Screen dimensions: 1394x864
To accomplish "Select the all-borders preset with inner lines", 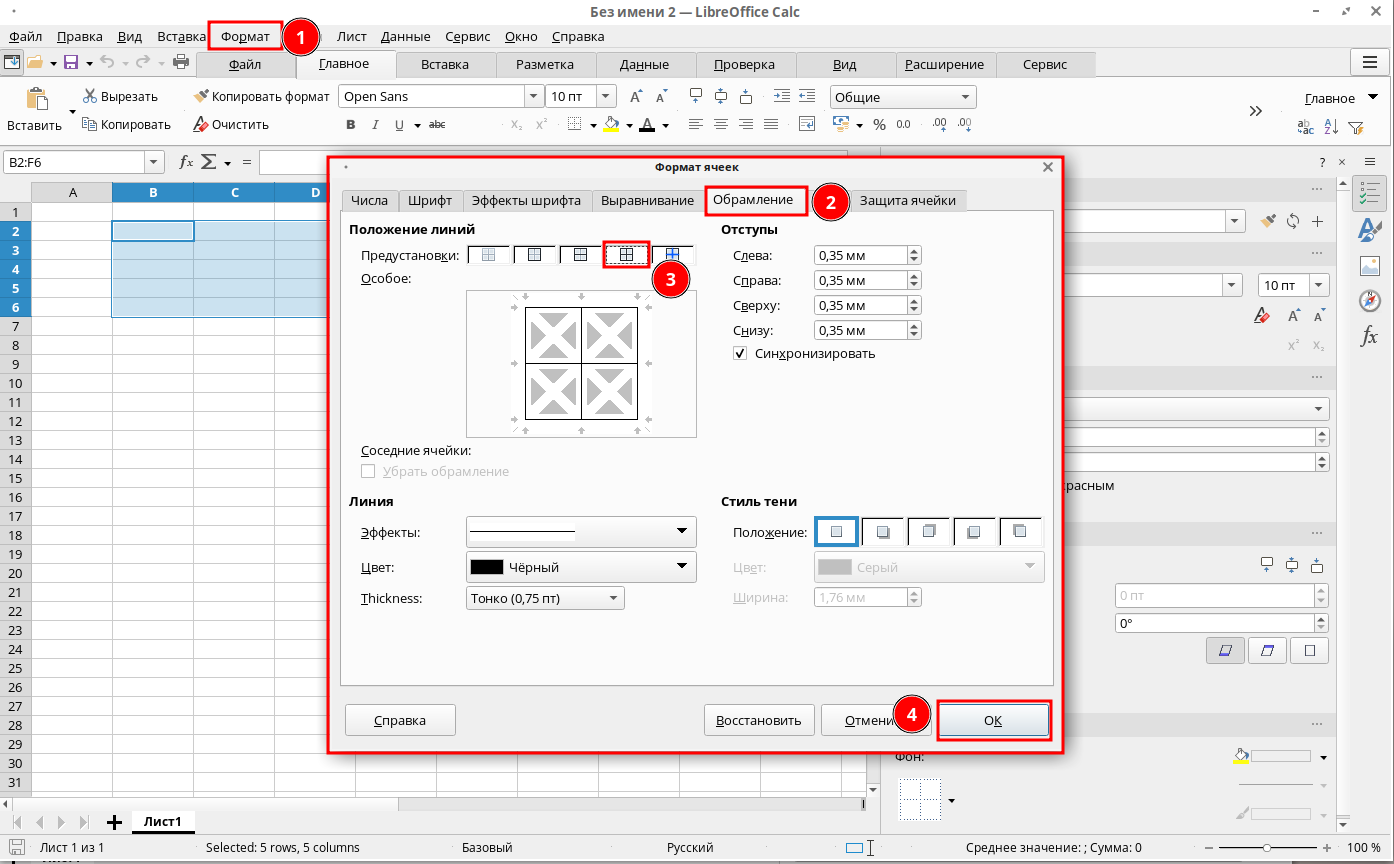I will (x=627, y=255).
